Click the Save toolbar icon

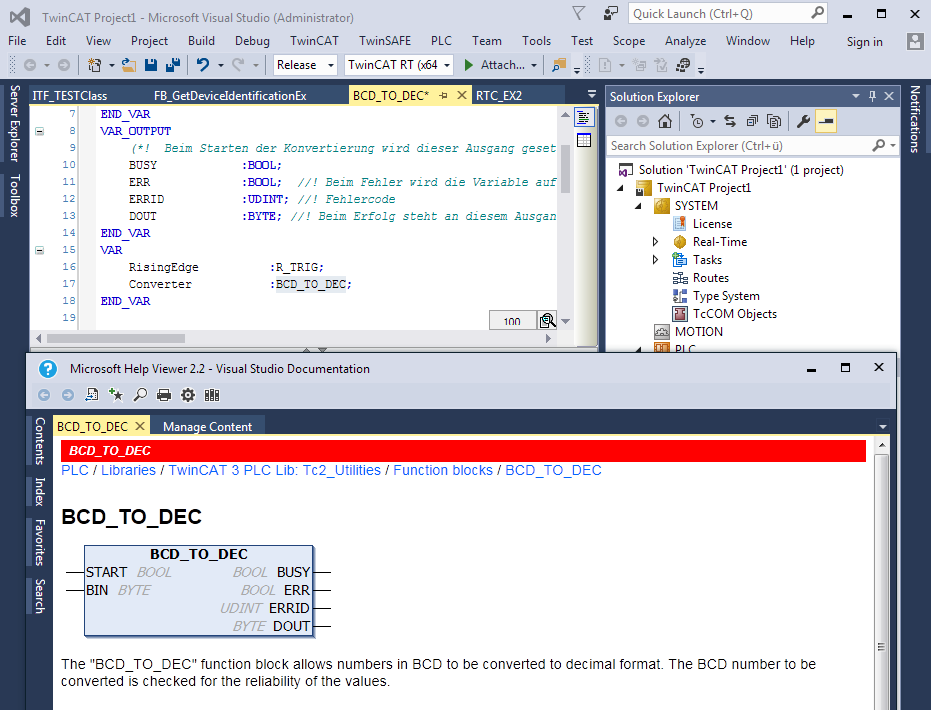[x=151, y=65]
